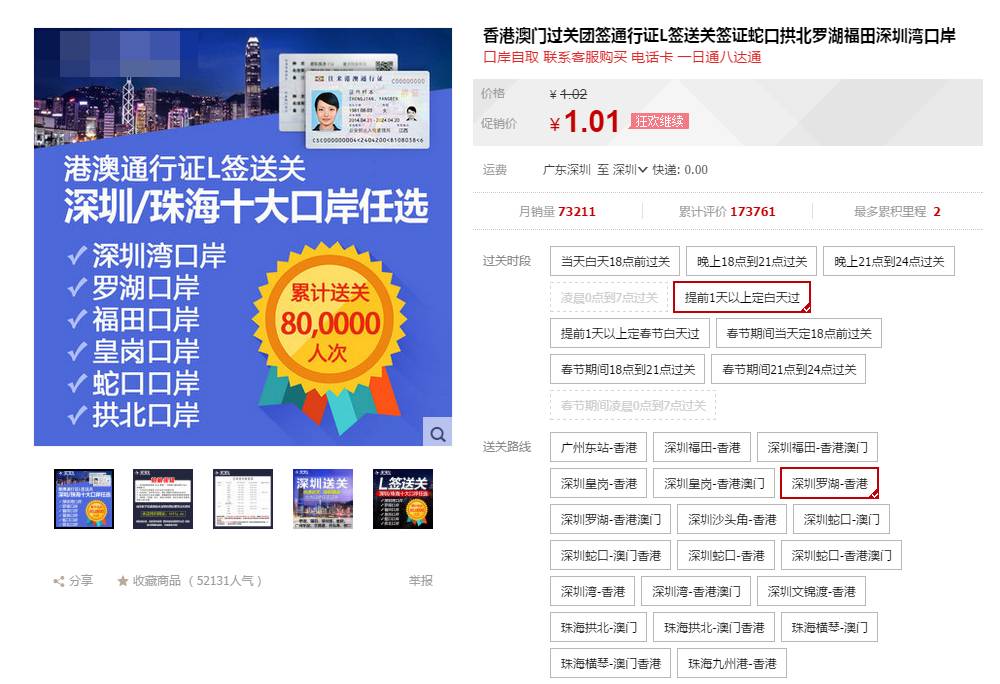This screenshot has height=684, width=1000.
Task: Select 珠海拱北-澳门 route option
Action: coord(599,628)
